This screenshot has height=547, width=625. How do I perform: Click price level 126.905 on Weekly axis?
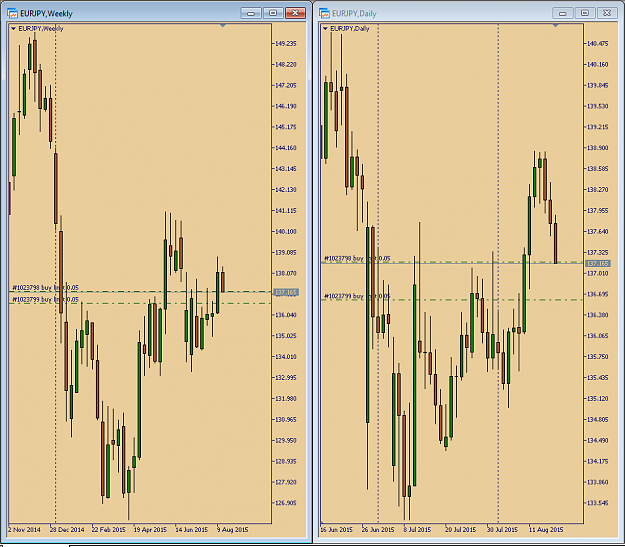point(286,503)
